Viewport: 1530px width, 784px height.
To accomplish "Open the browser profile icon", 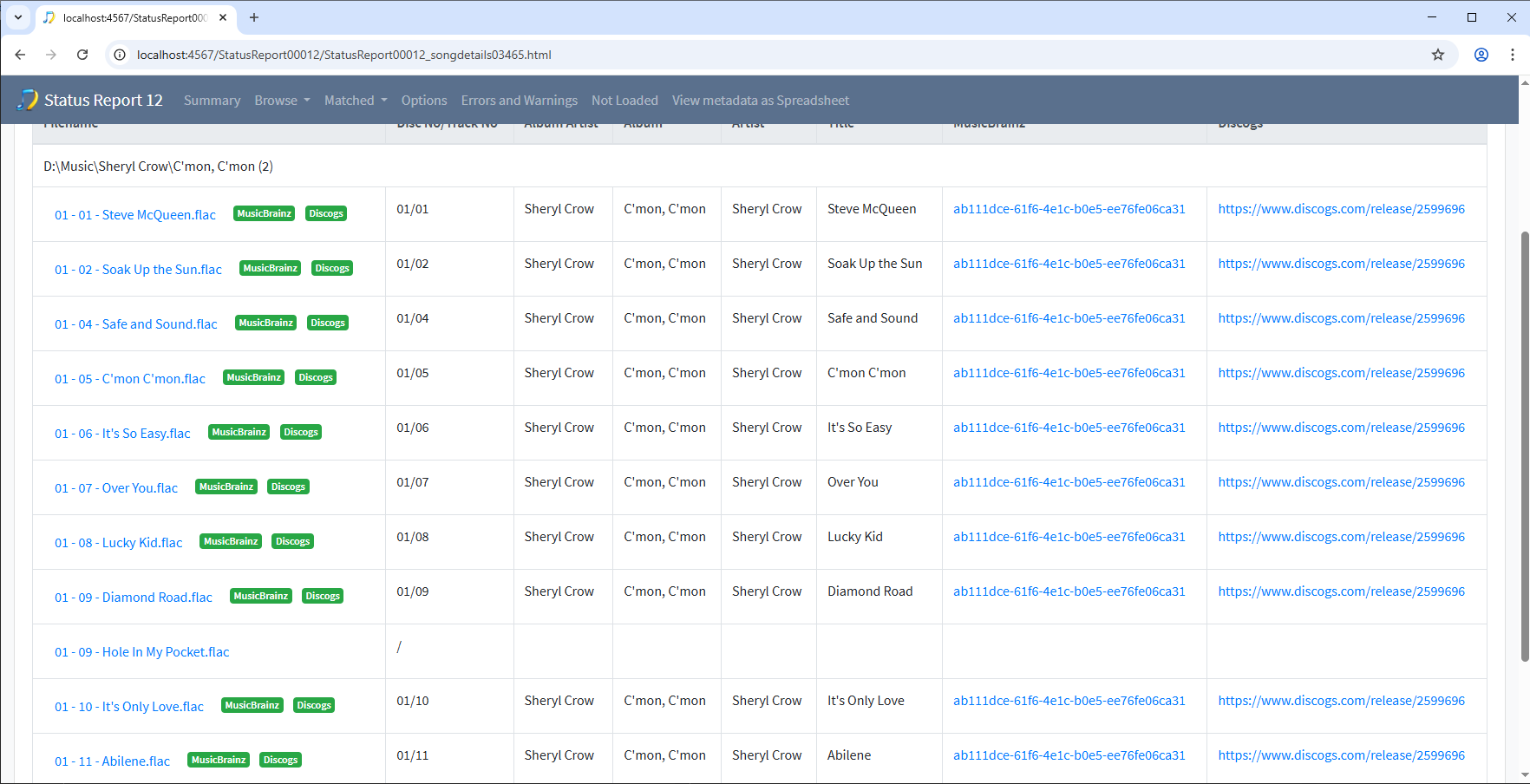I will [1481, 55].
